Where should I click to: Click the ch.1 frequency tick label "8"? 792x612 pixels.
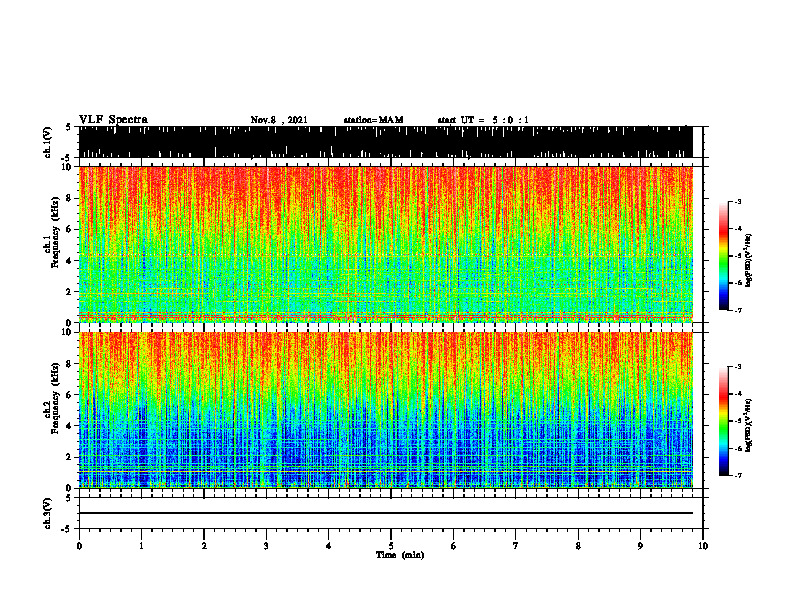point(70,198)
